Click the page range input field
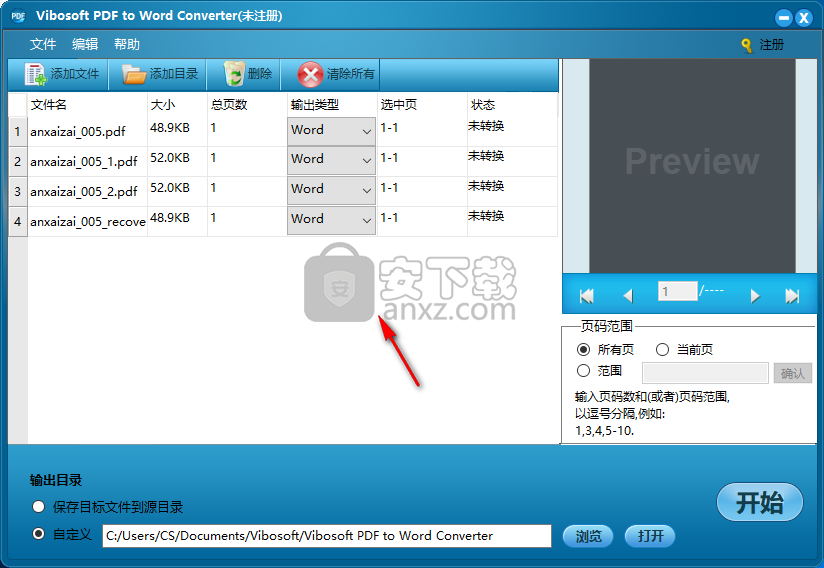Image resolution: width=824 pixels, height=568 pixels. click(705, 373)
